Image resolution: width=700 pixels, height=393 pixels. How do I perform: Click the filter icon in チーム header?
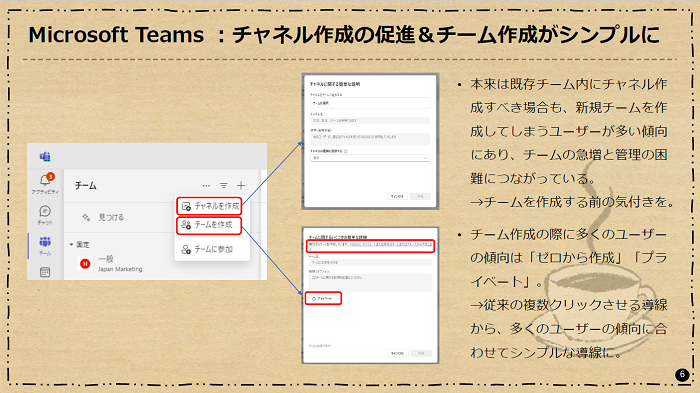(x=224, y=185)
